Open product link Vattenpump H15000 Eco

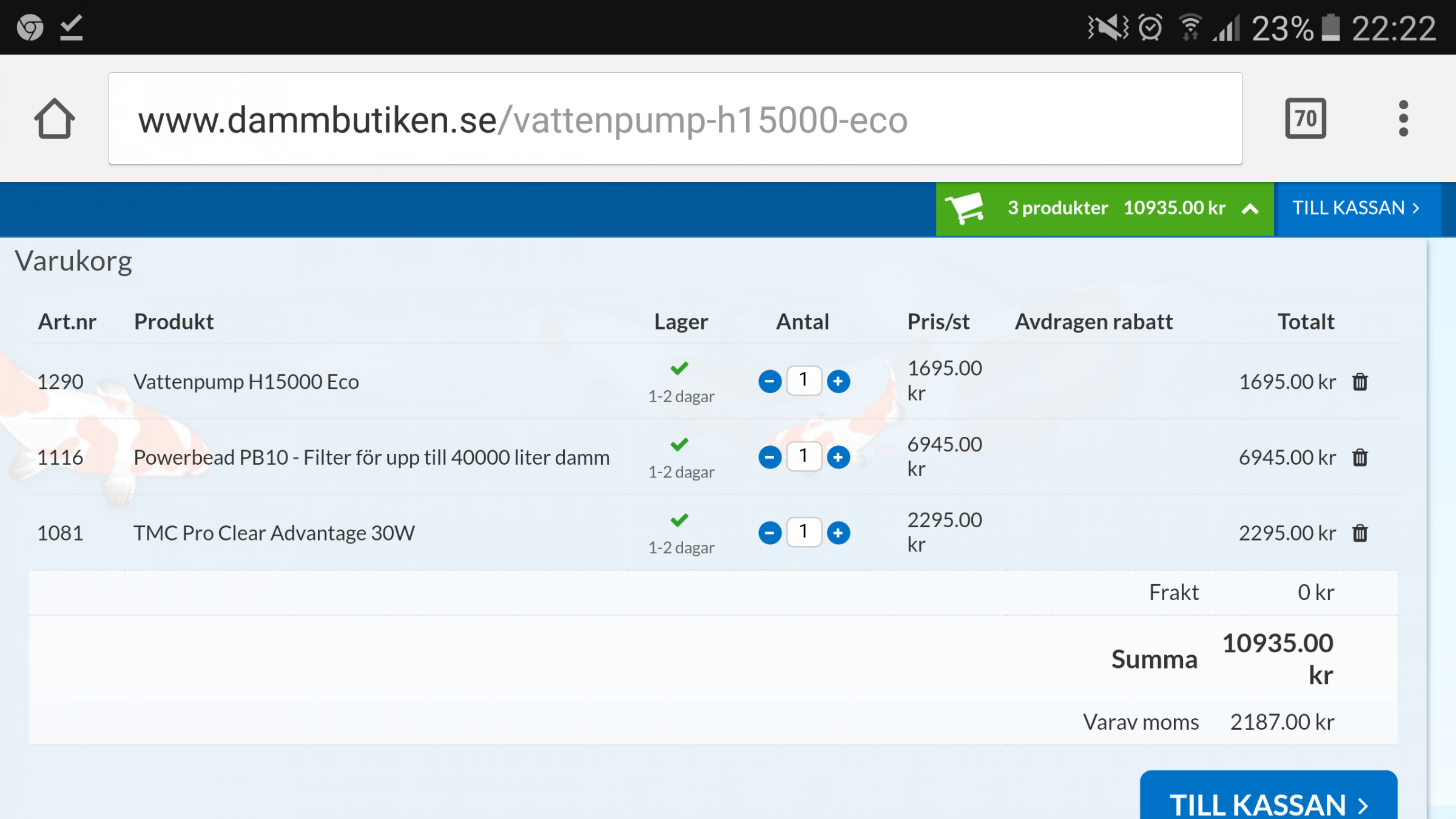246,382
